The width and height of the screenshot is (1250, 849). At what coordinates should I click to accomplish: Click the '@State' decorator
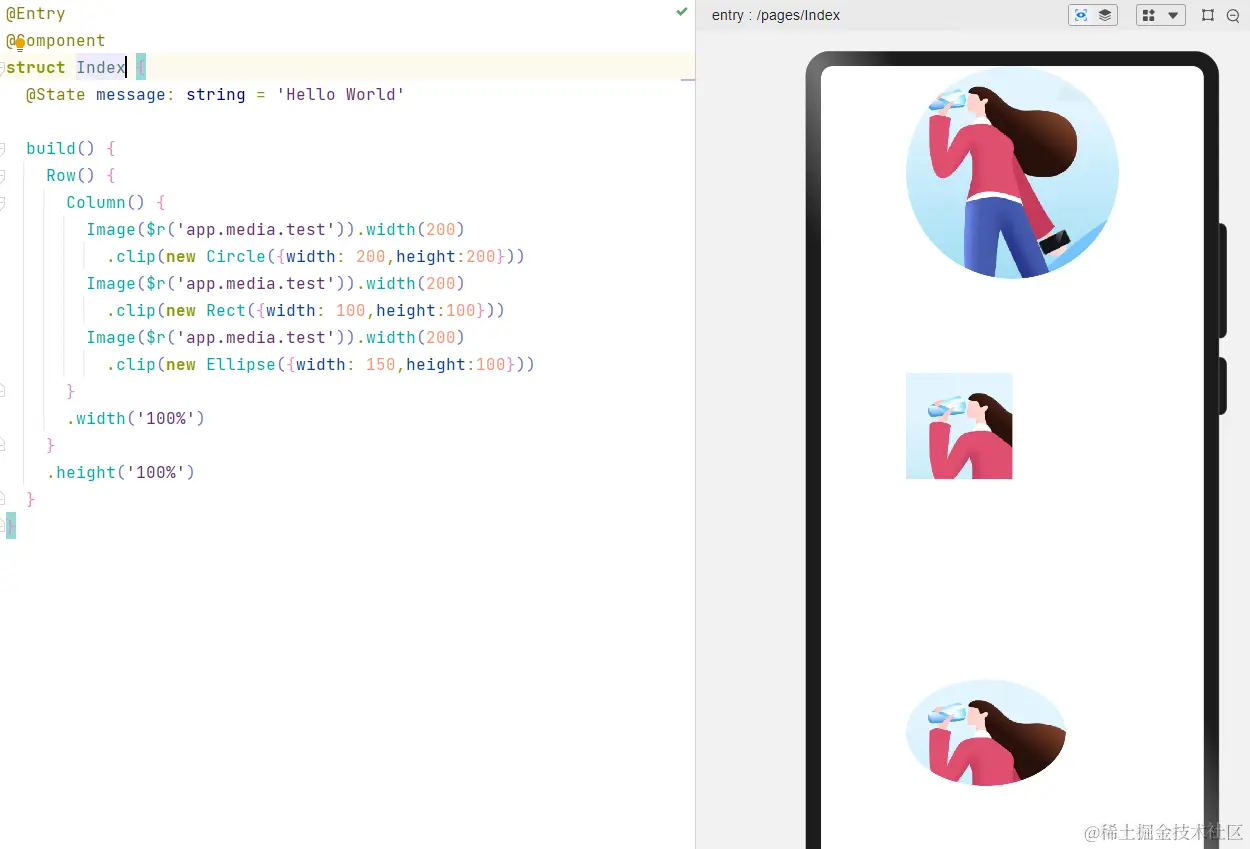[56, 95]
